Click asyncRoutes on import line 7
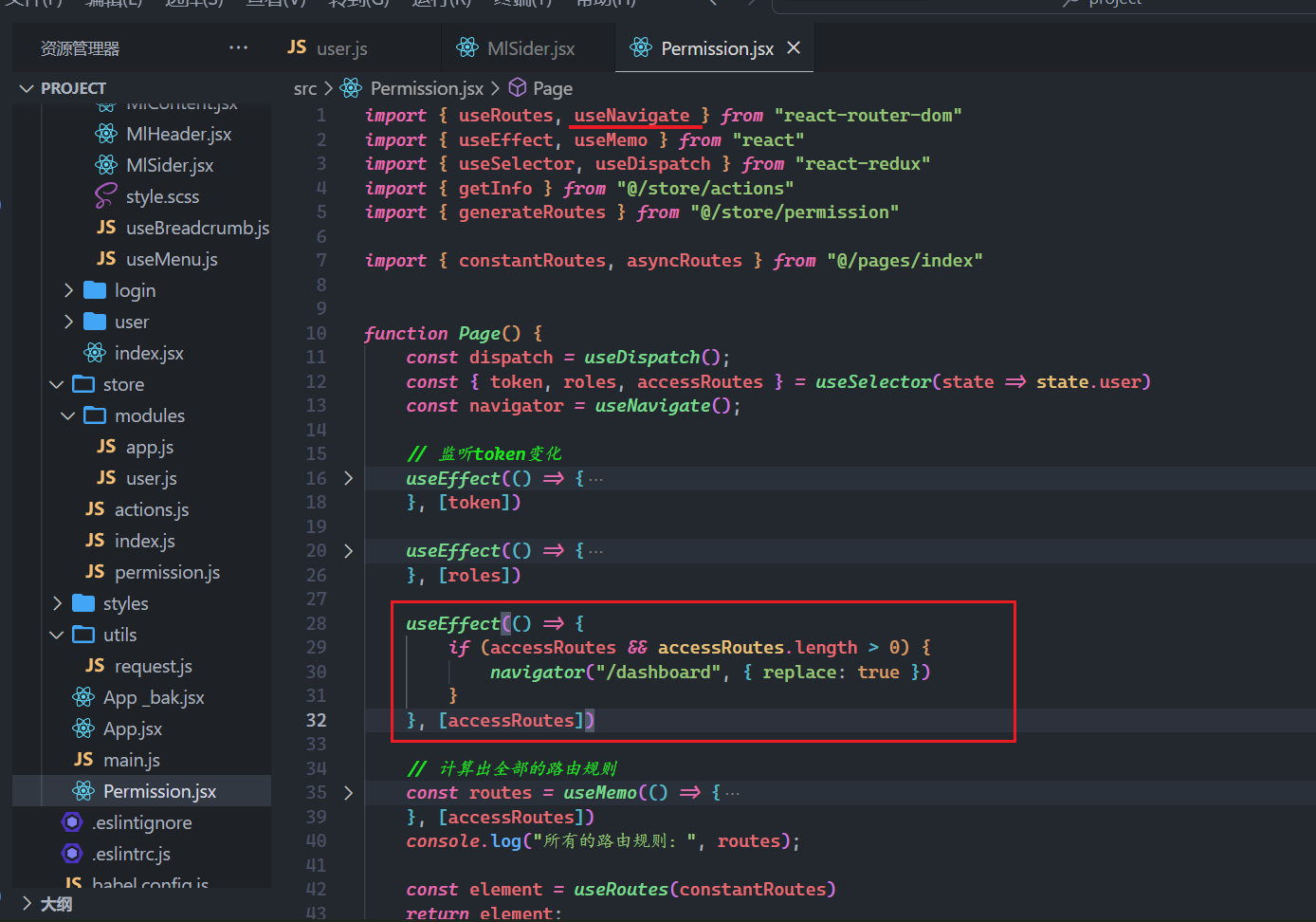1316x922 pixels. [x=684, y=261]
